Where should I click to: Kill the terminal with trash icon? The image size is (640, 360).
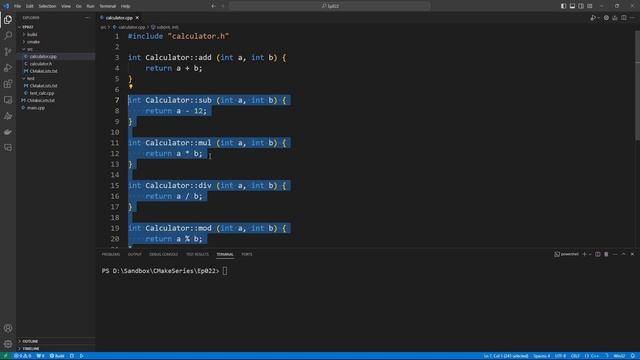coord(606,254)
